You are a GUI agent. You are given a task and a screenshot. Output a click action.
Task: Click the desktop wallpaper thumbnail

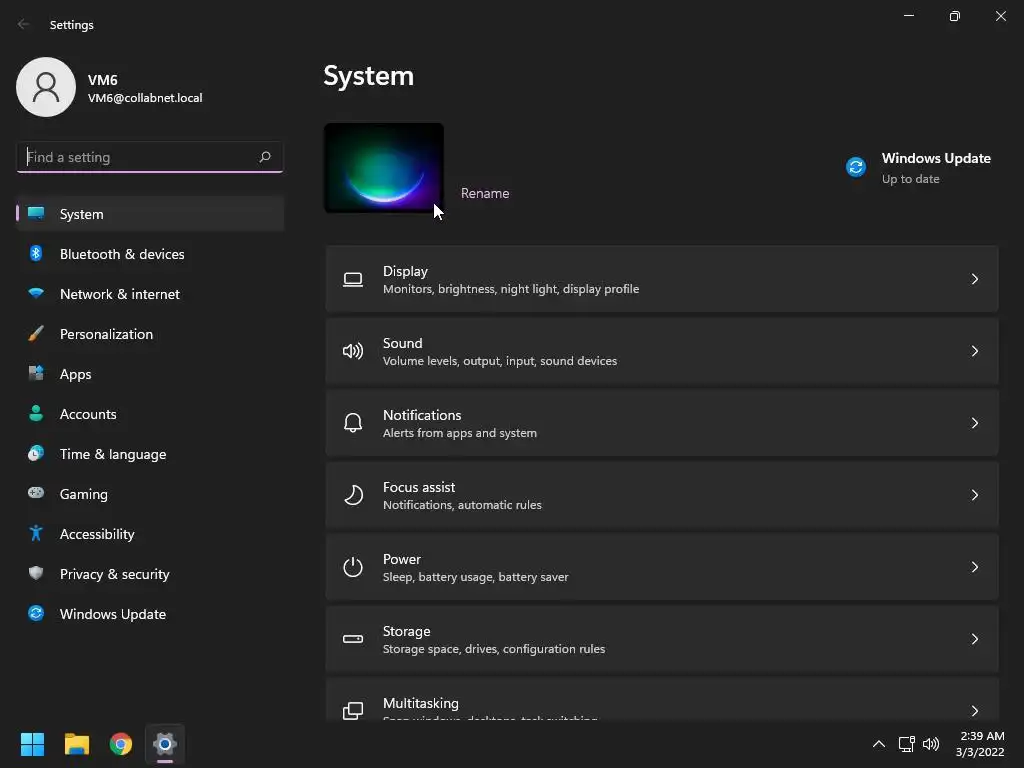coord(384,168)
